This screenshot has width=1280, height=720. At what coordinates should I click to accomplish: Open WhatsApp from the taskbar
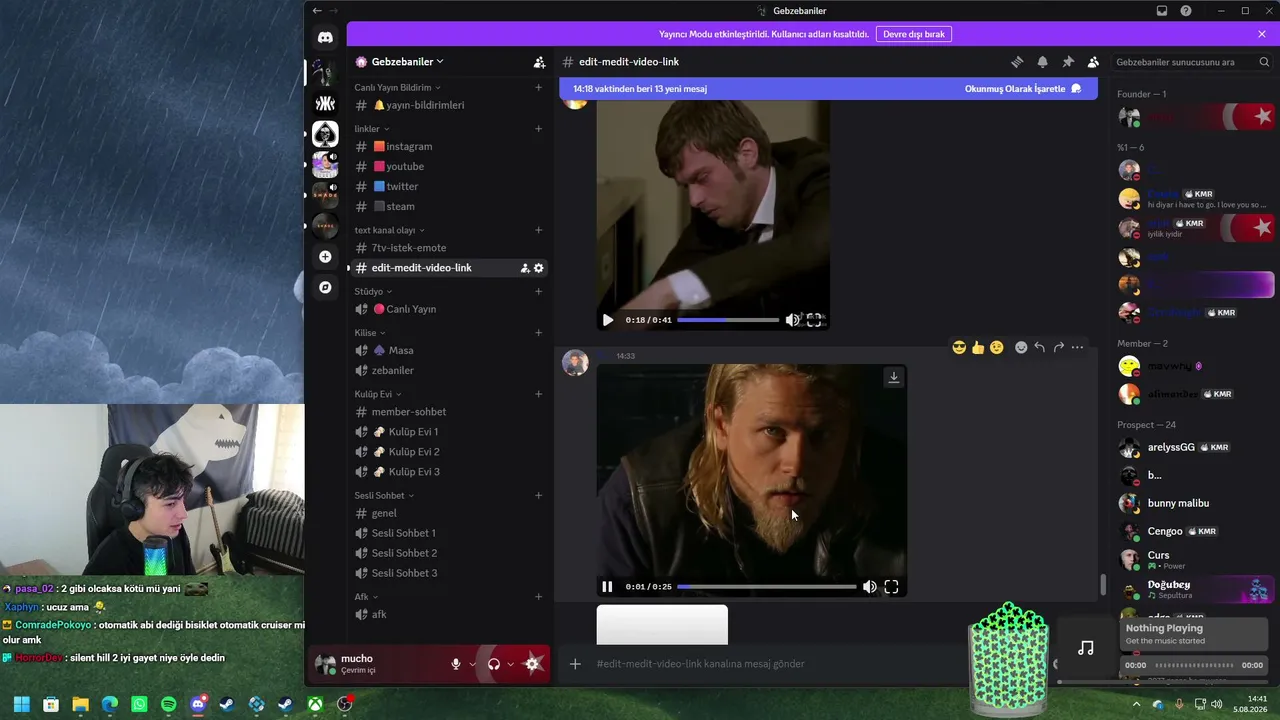pos(139,704)
